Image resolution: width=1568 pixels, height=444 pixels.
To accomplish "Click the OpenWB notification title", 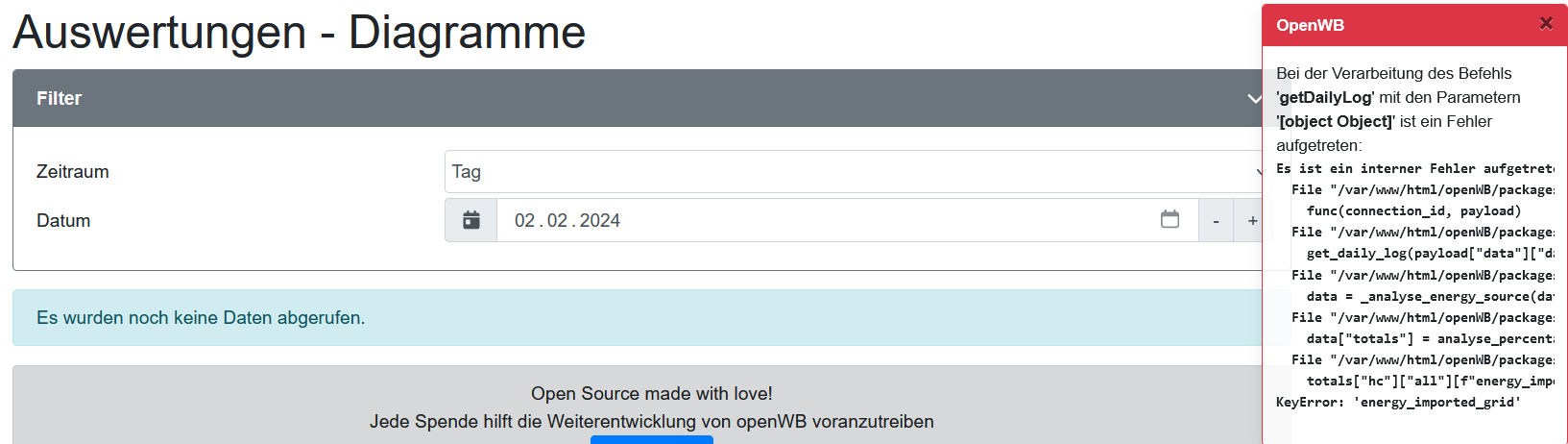I will point(1310,26).
